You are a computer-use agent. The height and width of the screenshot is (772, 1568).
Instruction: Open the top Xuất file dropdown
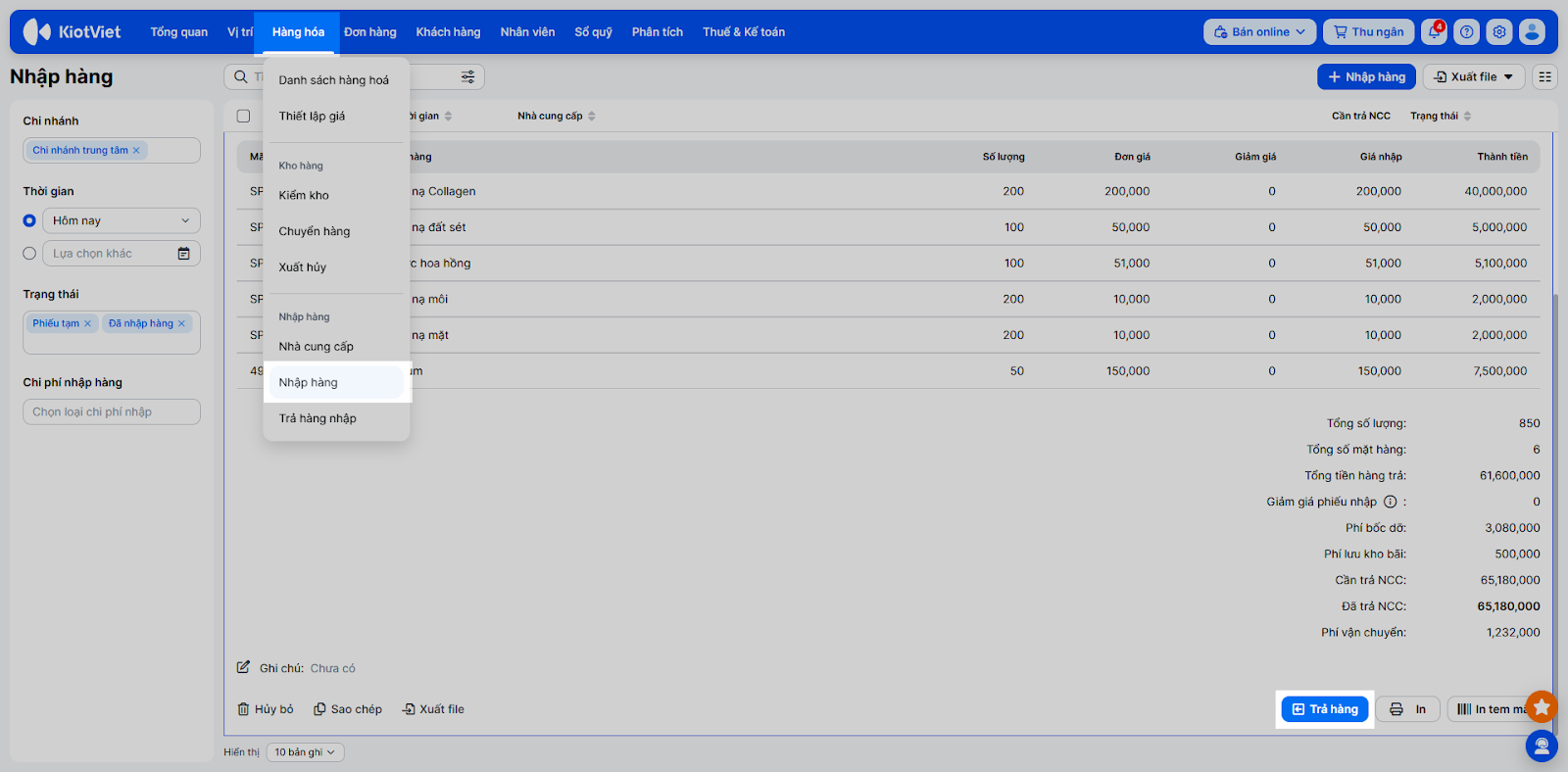pos(1474,76)
